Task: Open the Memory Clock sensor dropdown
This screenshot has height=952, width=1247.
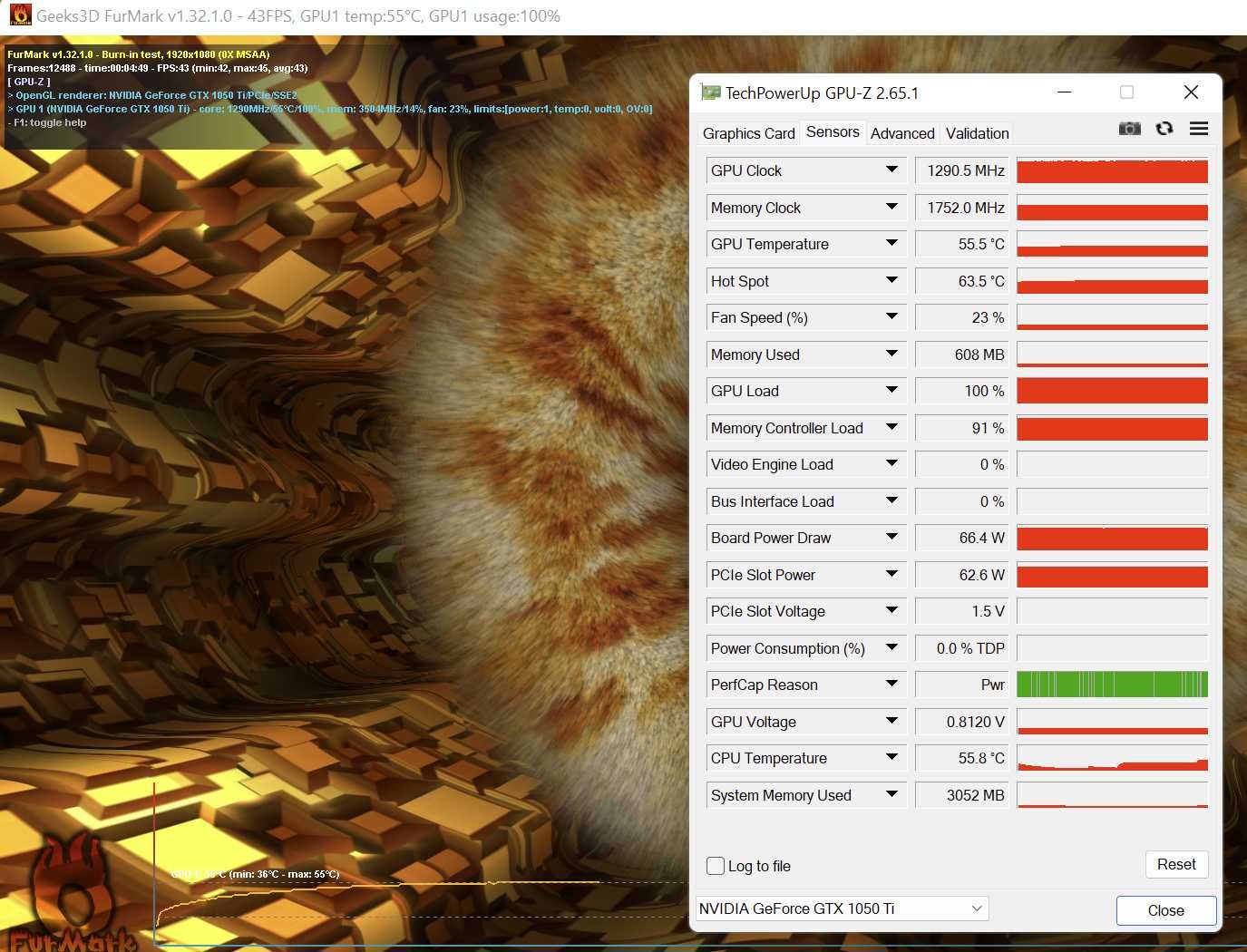Action: (892, 207)
